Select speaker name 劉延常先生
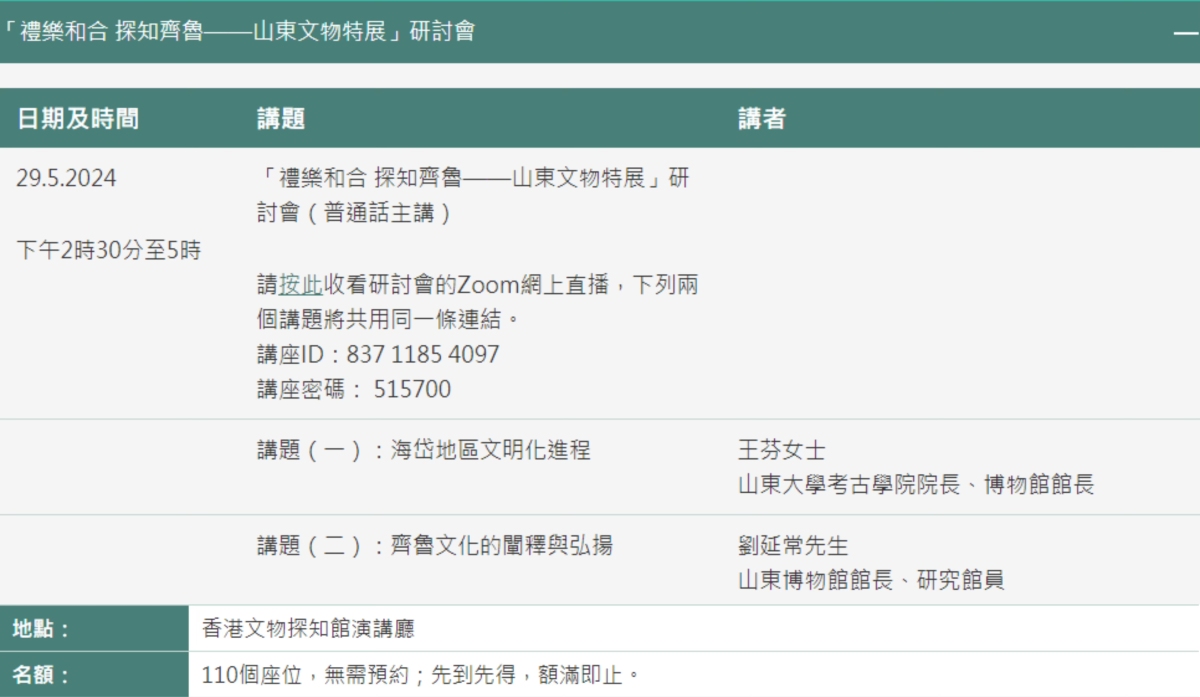The height and width of the screenshot is (697, 1200). tap(793, 546)
